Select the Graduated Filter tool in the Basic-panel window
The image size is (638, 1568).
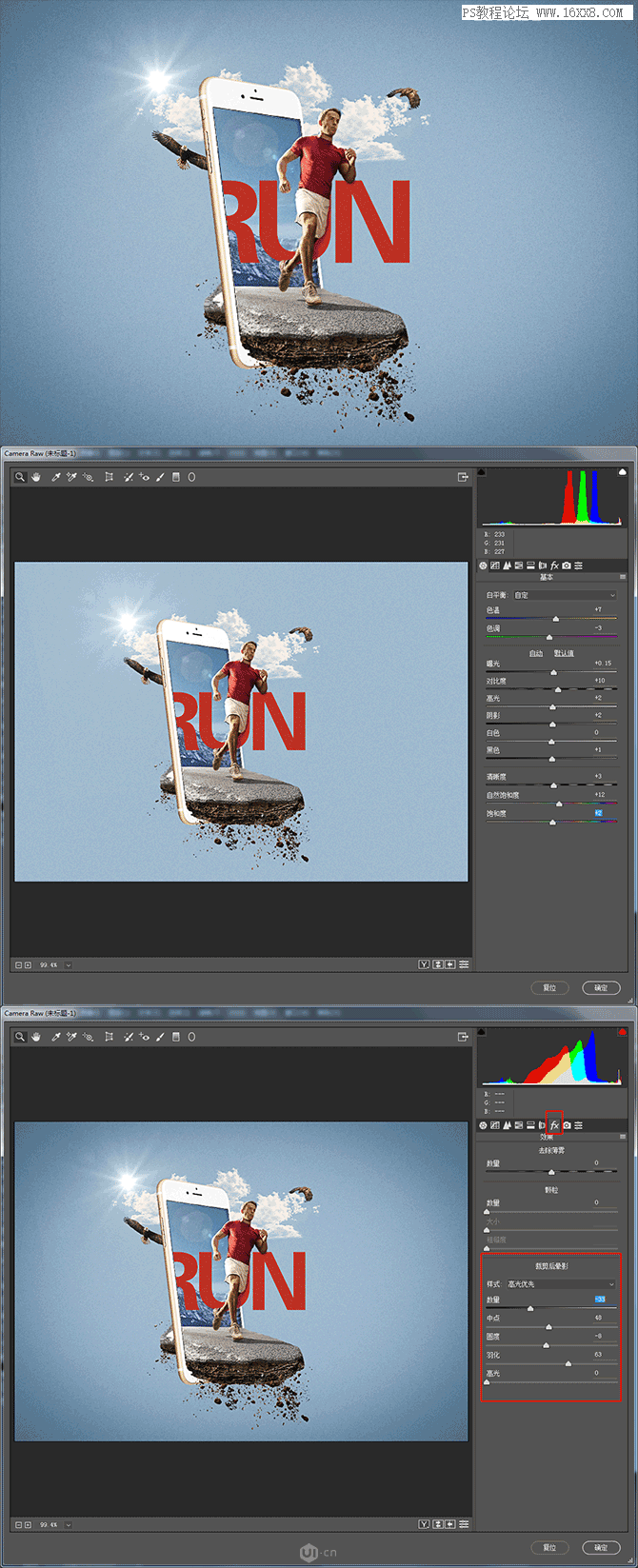pyautogui.click(x=175, y=477)
